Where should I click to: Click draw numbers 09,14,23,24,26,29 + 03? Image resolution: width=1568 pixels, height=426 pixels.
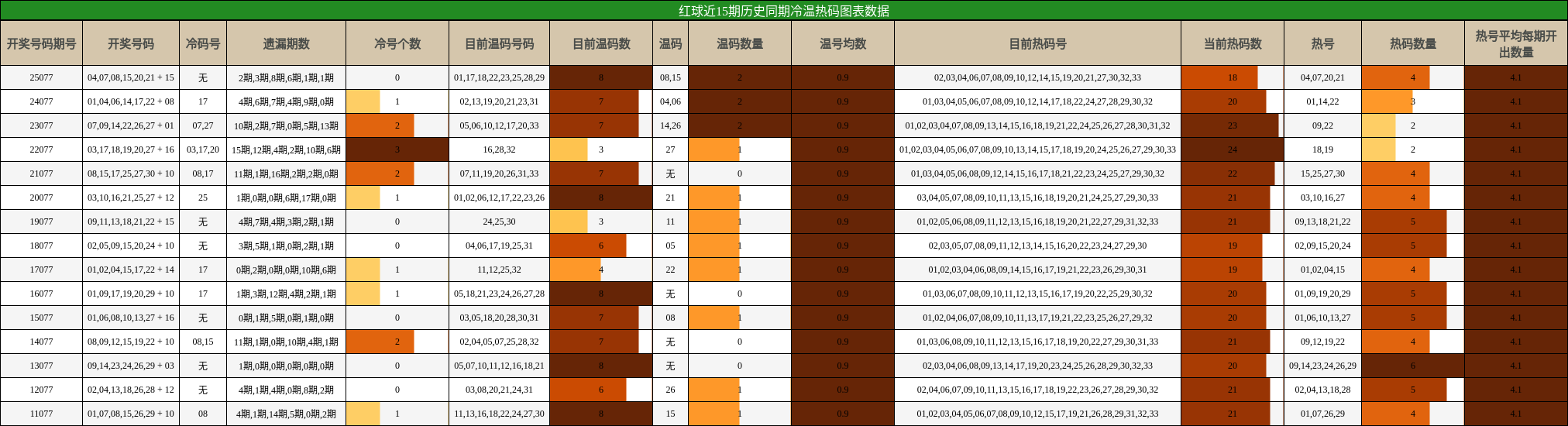click(131, 366)
